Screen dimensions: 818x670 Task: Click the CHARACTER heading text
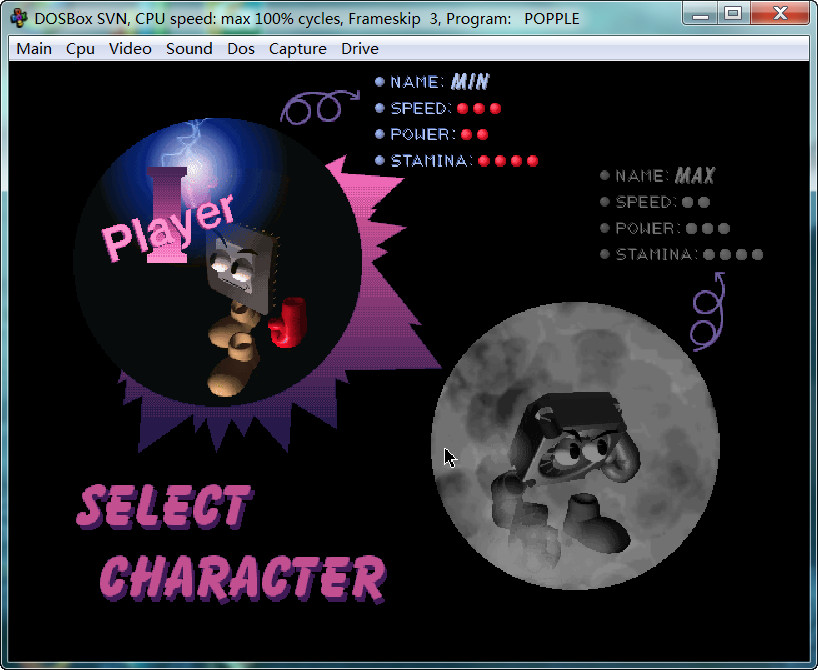pos(243,579)
